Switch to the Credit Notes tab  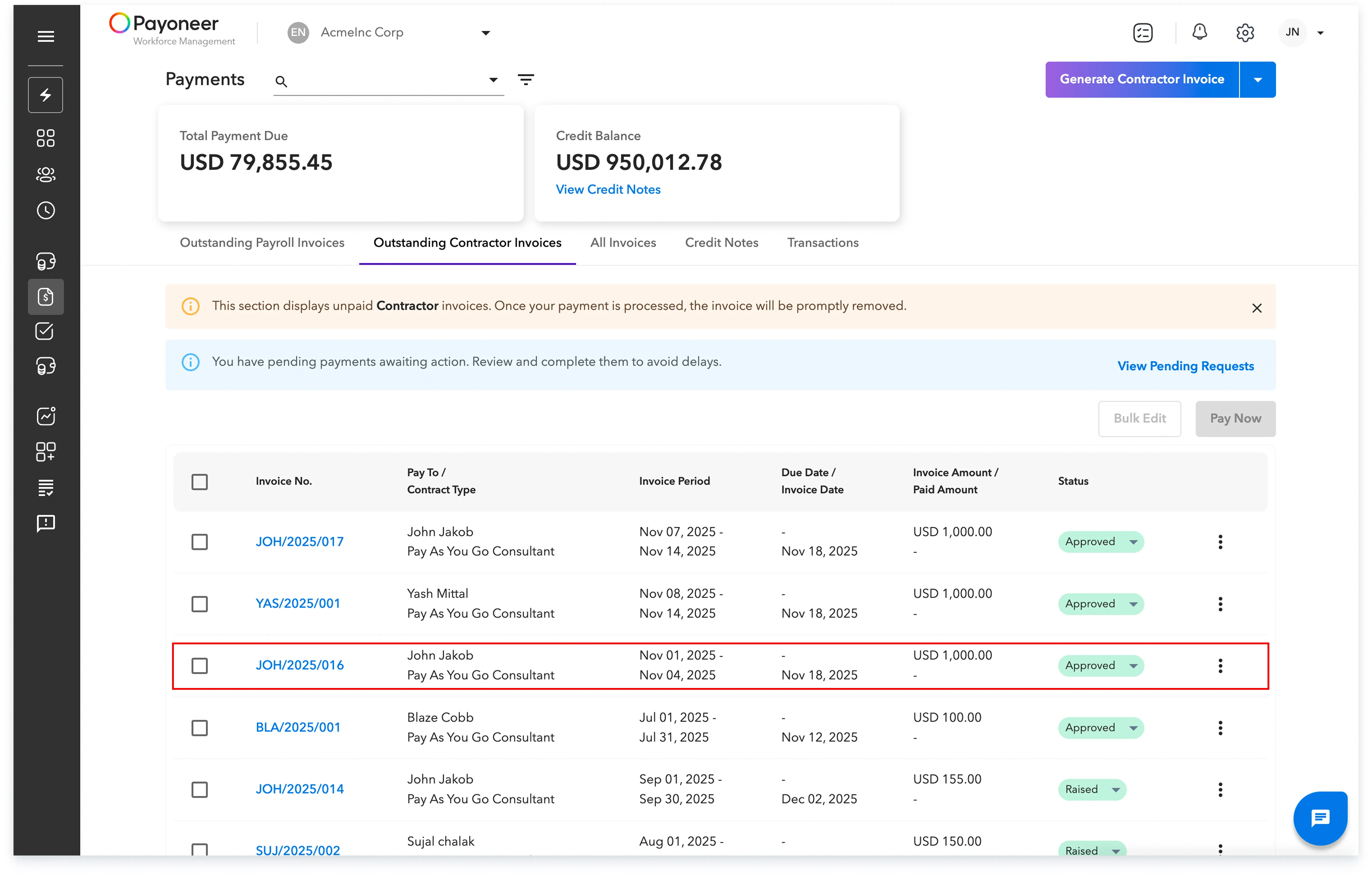pyautogui.click(x=721, y=243)
